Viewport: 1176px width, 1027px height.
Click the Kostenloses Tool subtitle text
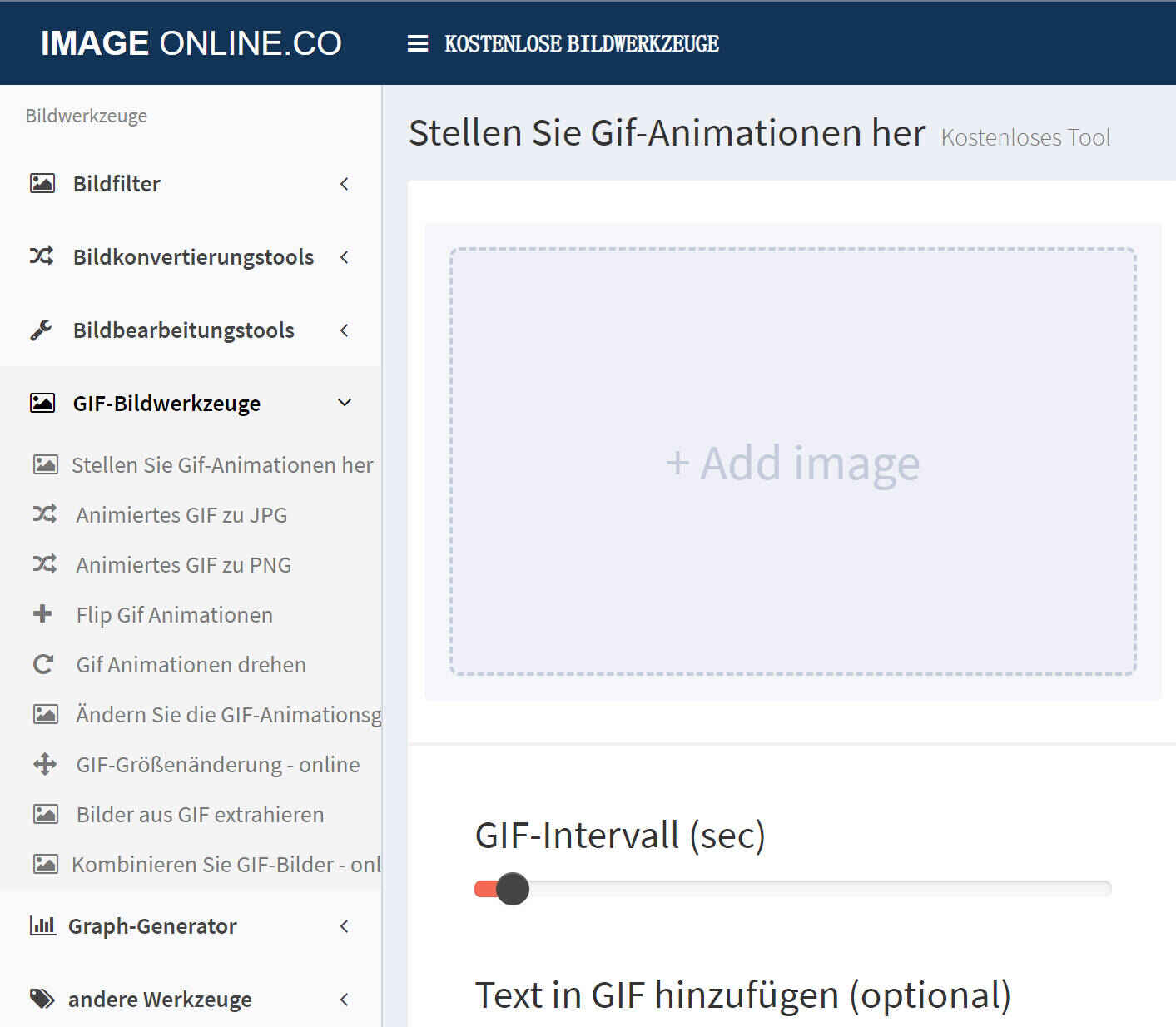tap(1025, 137)
